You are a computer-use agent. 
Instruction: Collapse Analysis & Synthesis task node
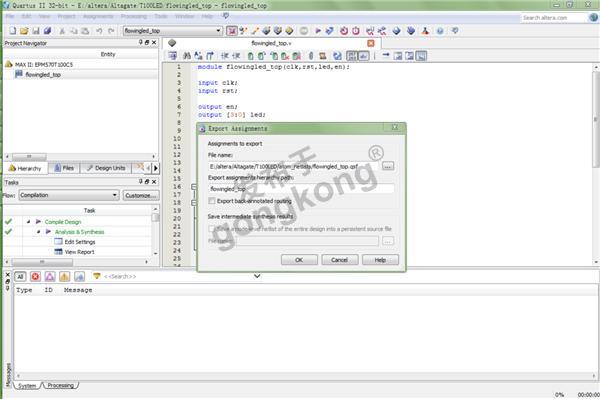(38, 232)
